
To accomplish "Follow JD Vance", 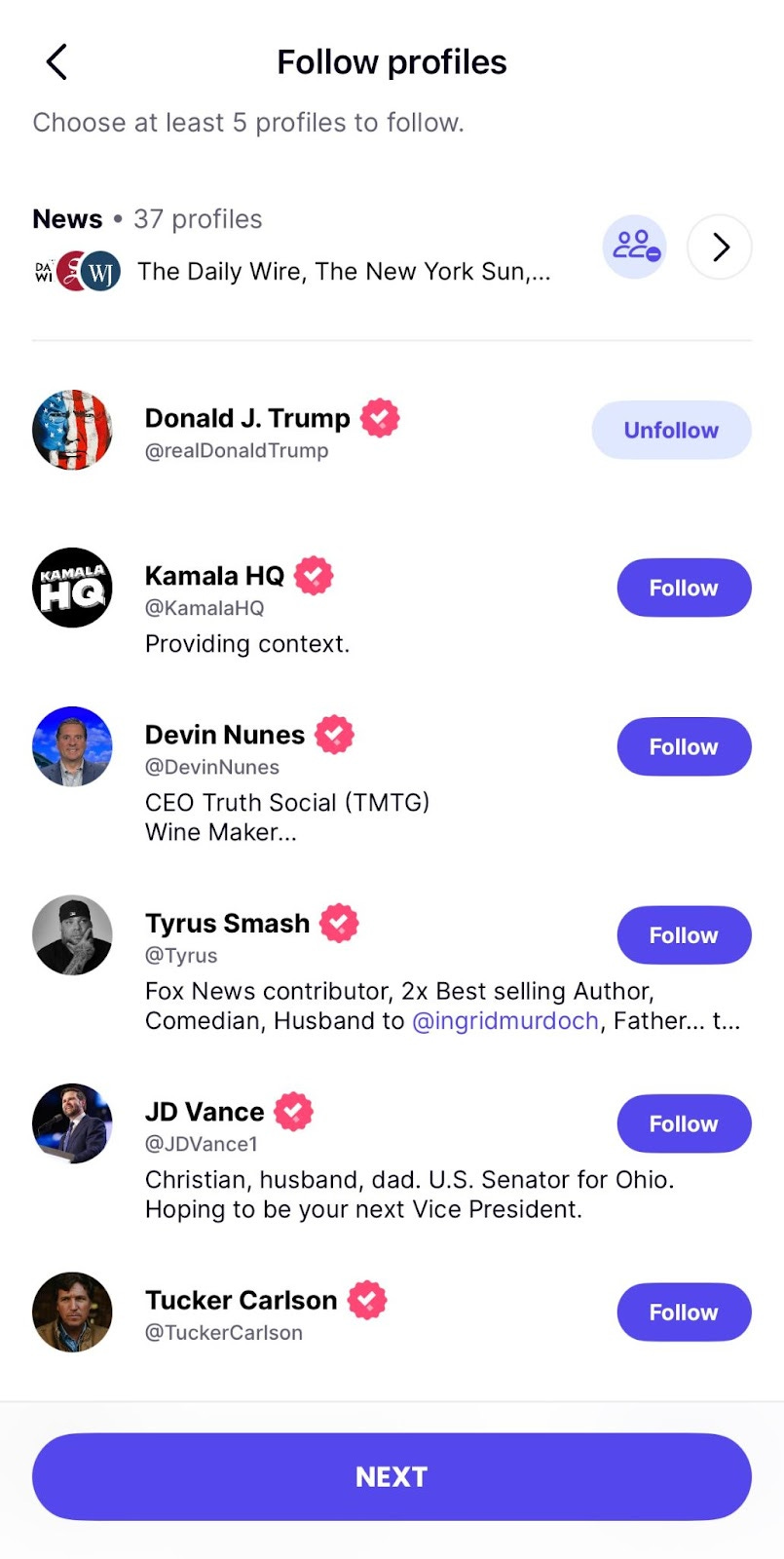I will point(684,1124).
